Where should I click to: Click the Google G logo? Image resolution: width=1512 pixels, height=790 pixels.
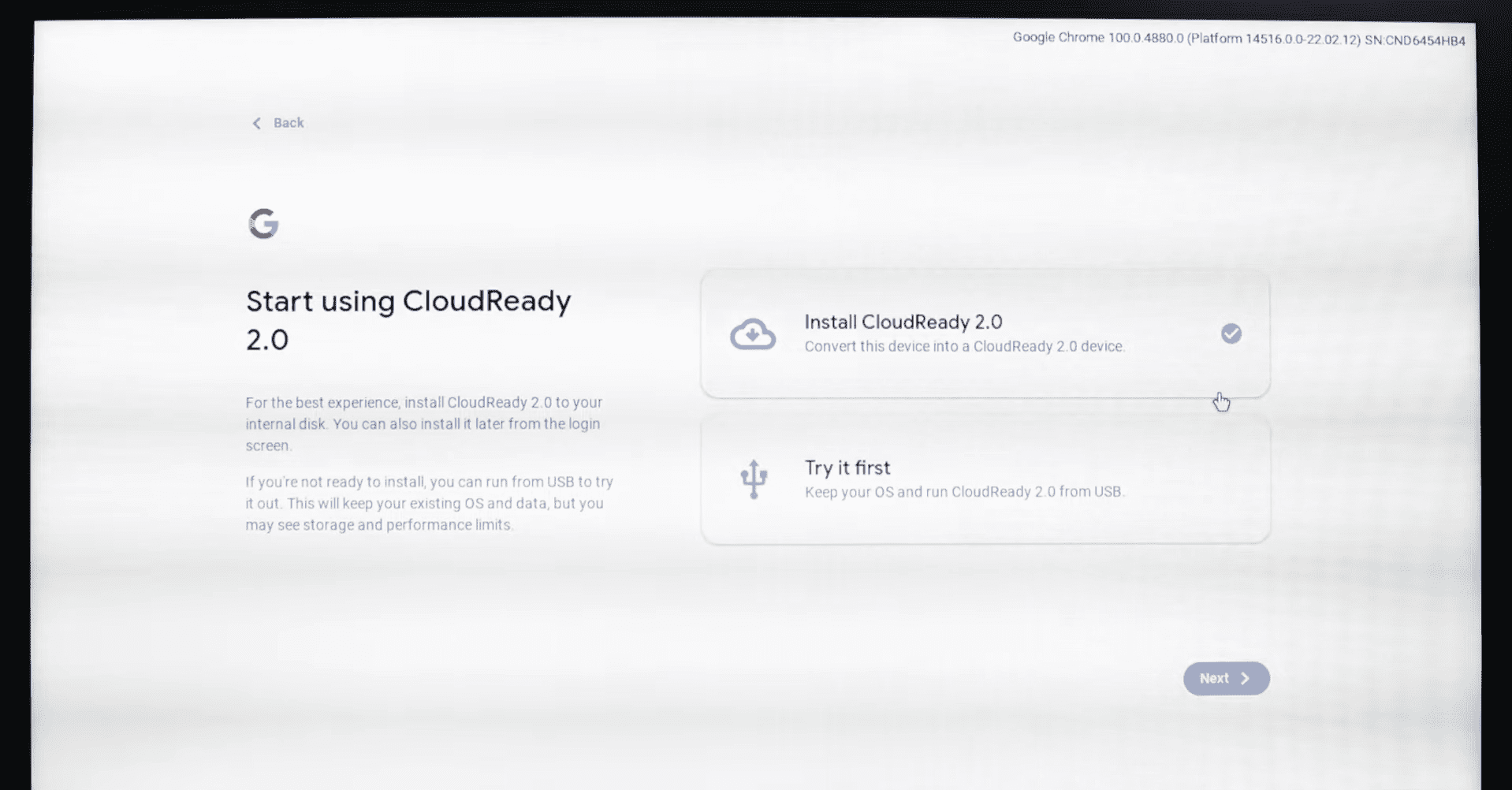[x=263, y=224]
